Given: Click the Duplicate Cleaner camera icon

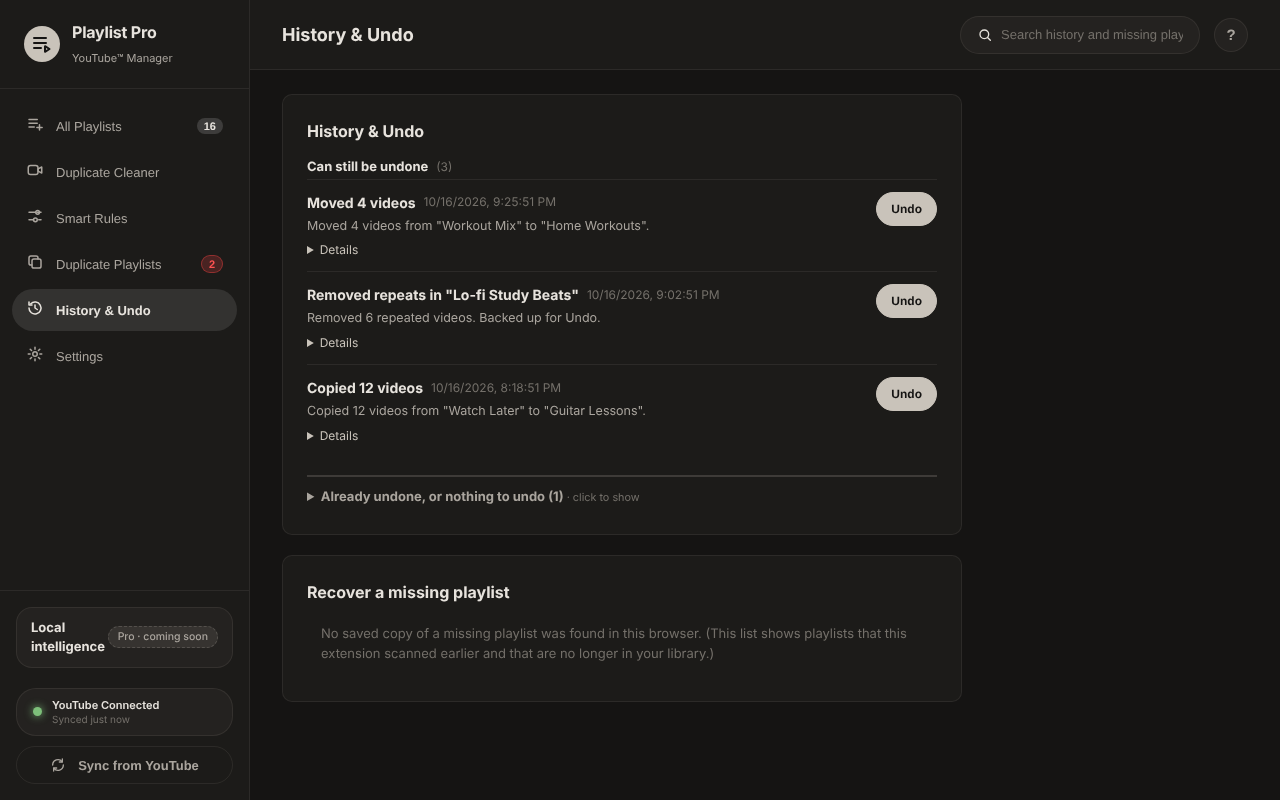Looking at the screenshot, I should (x=35, y=170).
